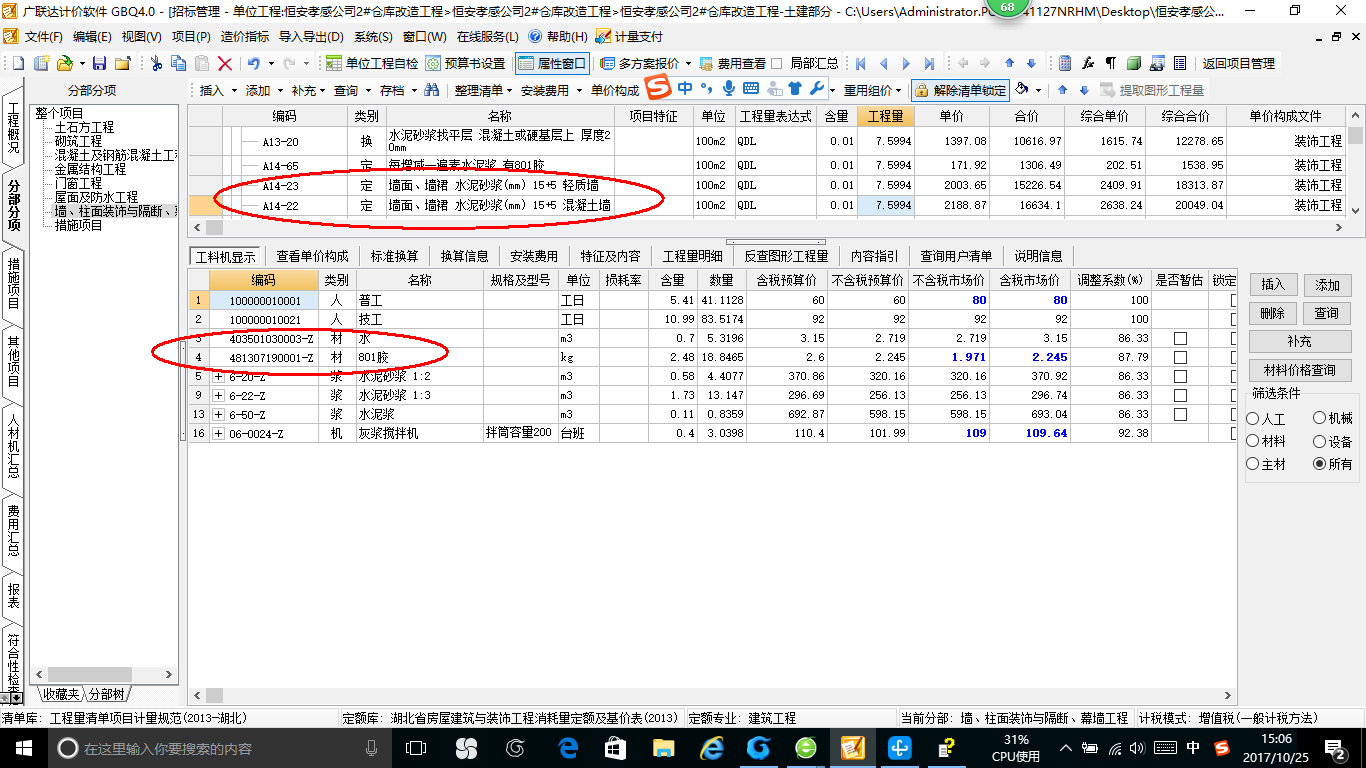This screenshot has width=1366, height=768.
Task: Check 是否暂估 for 801胶 row
Action: pyautogui.click(x=1180, y=357)
